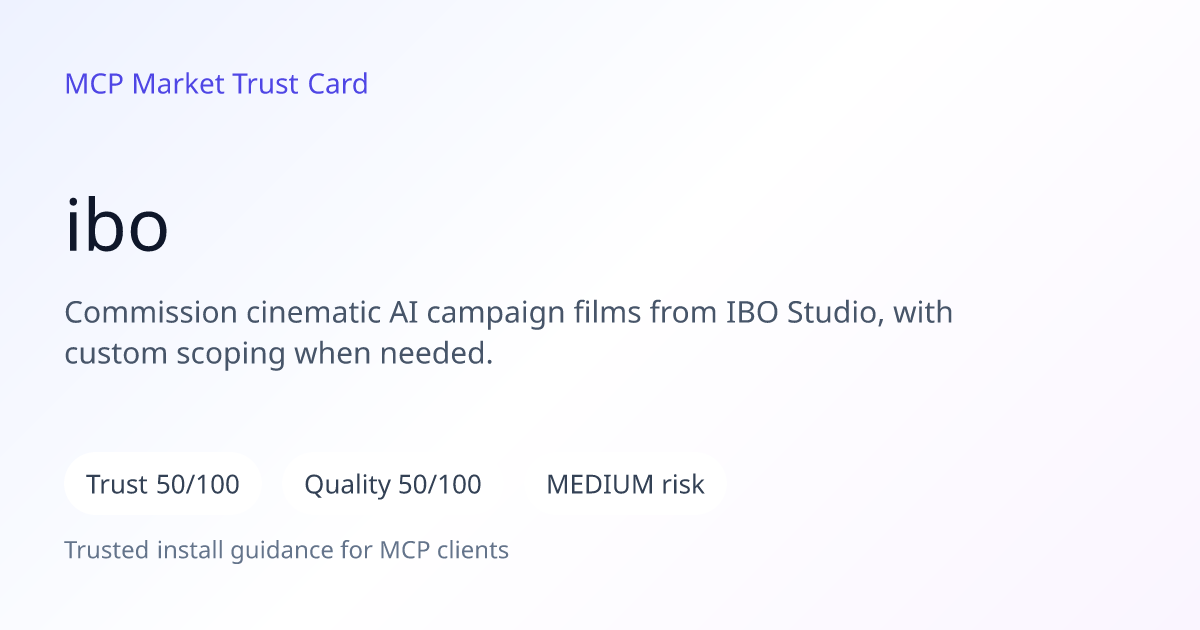This screenshot has width=1200, height=630.
Task: Click the custom scoping when needed line
Action: (279, 354)
